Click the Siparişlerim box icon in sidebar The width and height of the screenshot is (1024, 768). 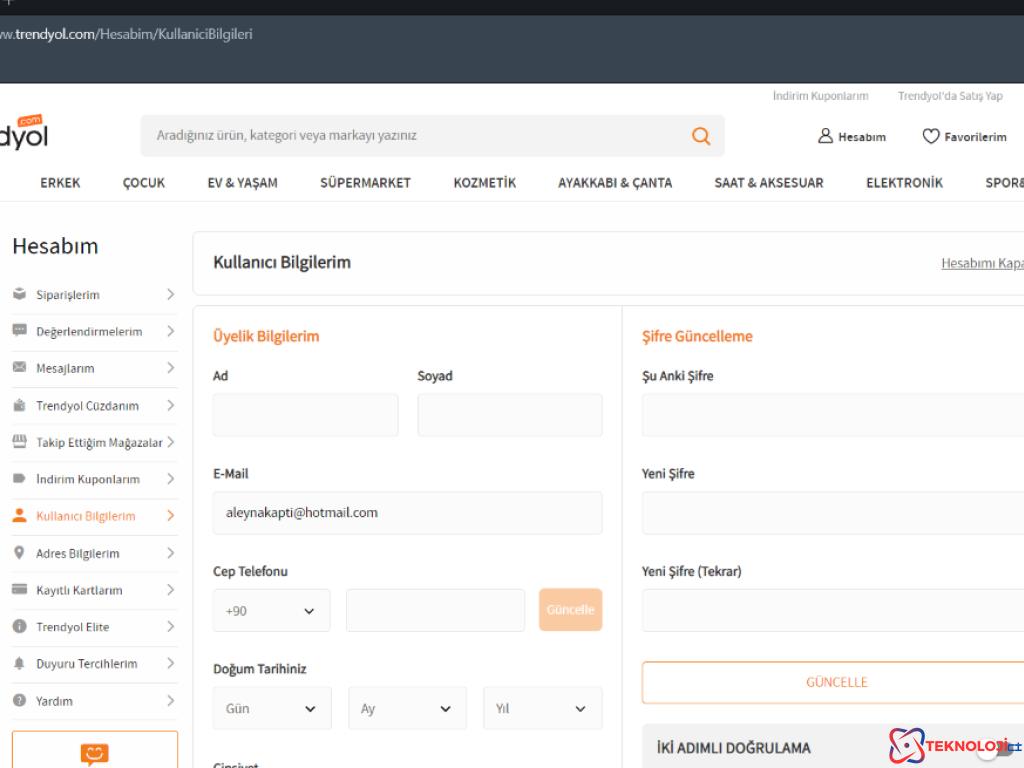[19, 295]
